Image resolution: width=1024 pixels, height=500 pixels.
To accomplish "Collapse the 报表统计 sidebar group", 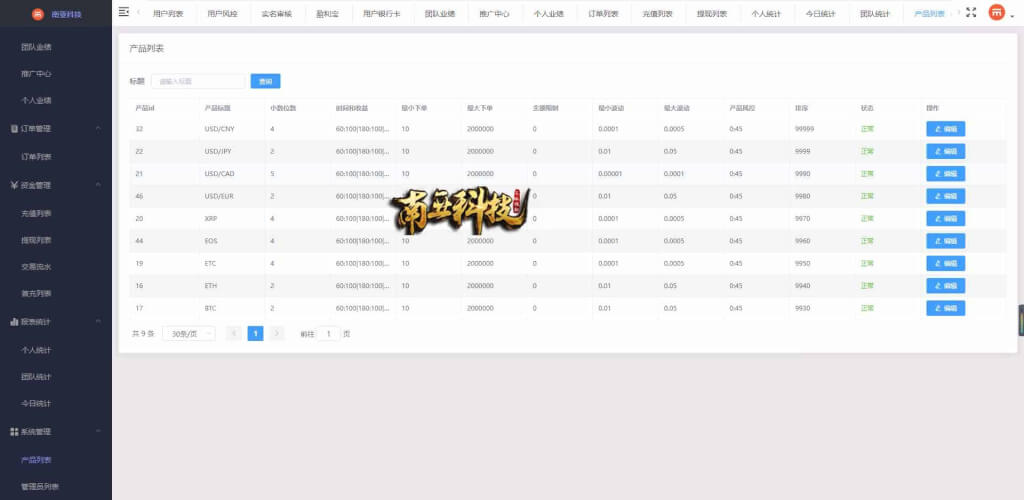I will pyautogui.click(x=56, y=322).
